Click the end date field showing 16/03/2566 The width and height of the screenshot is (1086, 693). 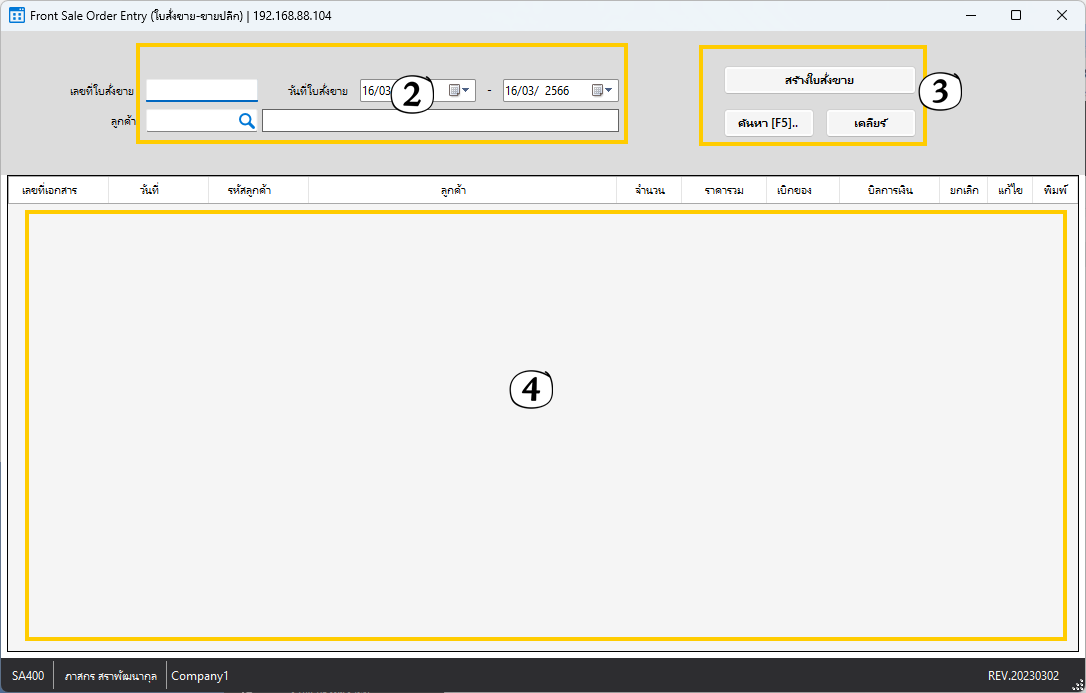pos(545,91)
